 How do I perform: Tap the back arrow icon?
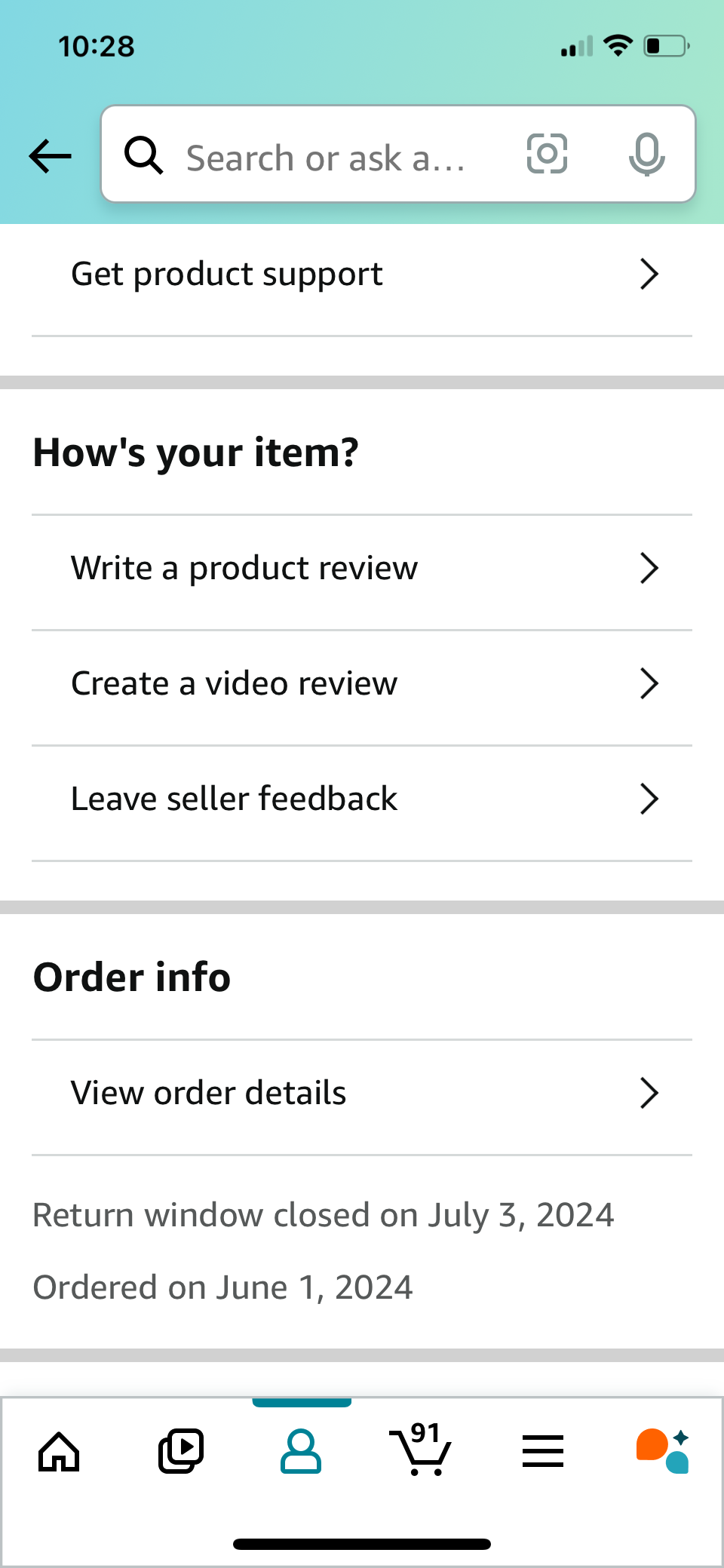pos(51,156)
